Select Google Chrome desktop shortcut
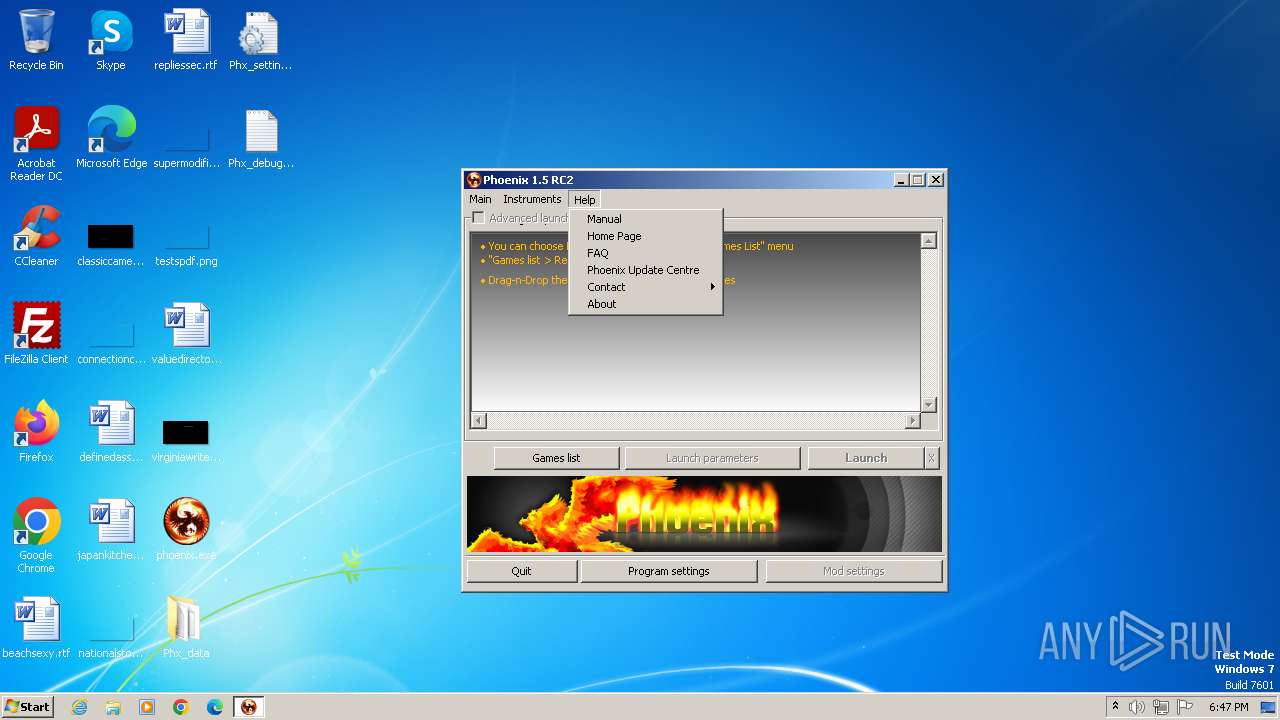 click(x=36, y=535)
